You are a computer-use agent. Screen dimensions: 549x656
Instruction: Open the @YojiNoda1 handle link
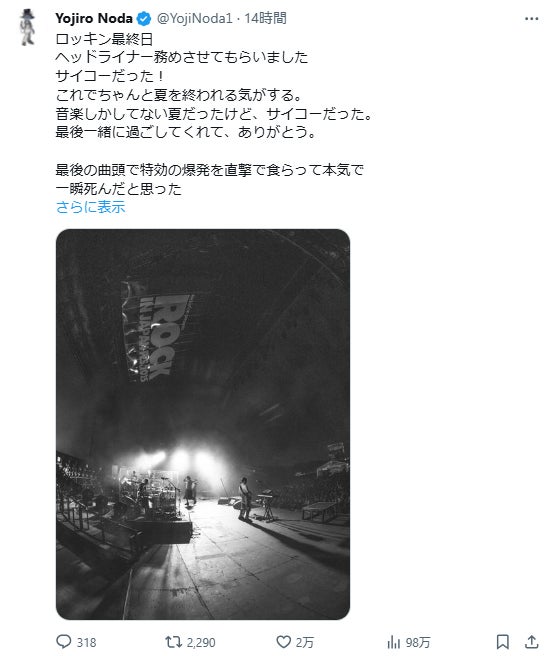[x=194, y=18]
